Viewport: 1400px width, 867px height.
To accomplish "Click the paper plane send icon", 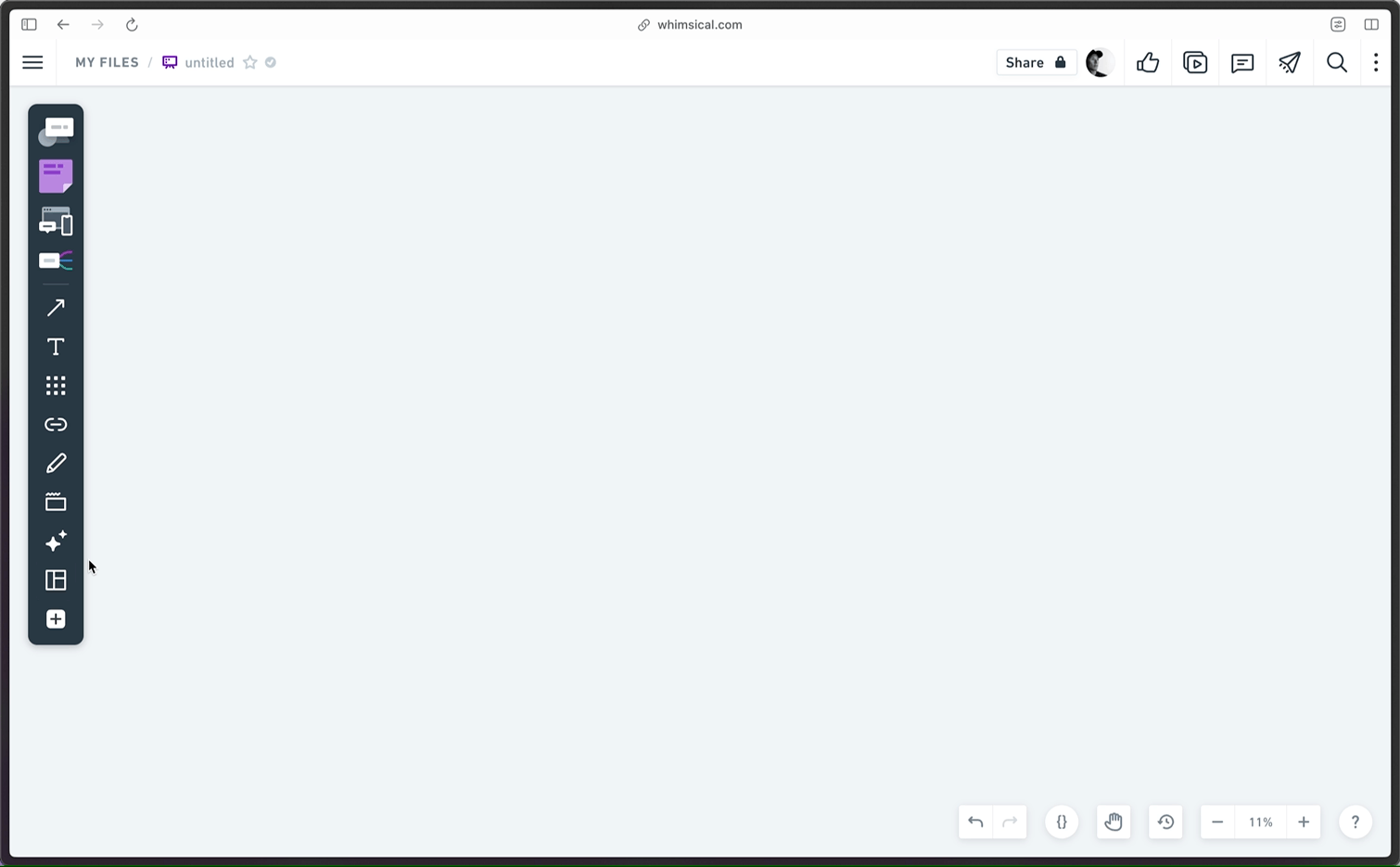I will click(x=1290, y=62).
